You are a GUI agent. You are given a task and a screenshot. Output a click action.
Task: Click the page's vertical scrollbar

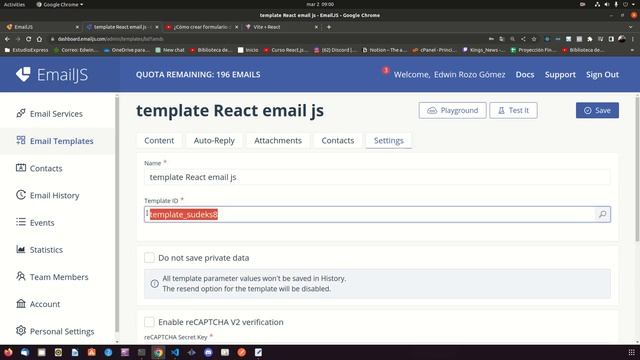[637, 168]
